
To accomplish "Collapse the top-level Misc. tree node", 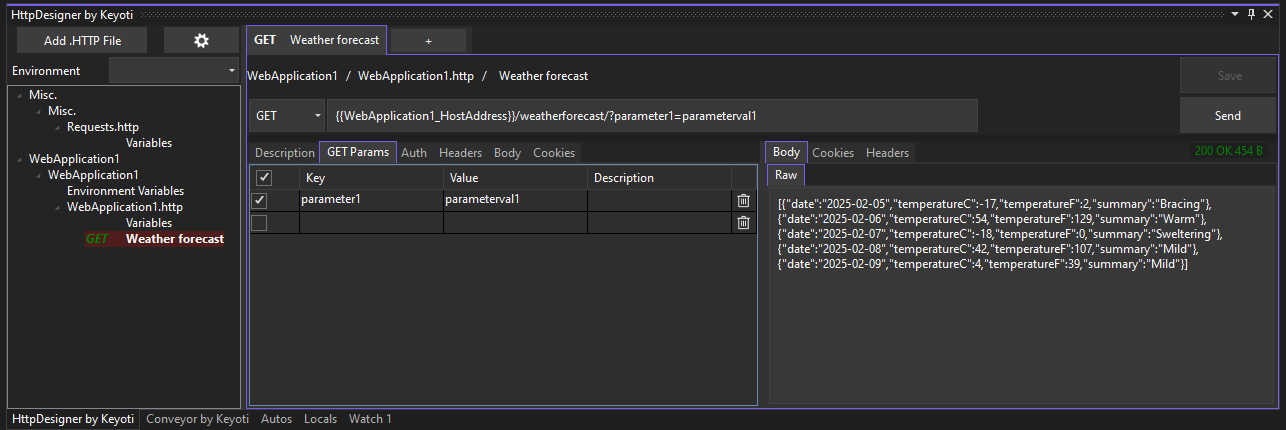I will (x=21, y=95).
